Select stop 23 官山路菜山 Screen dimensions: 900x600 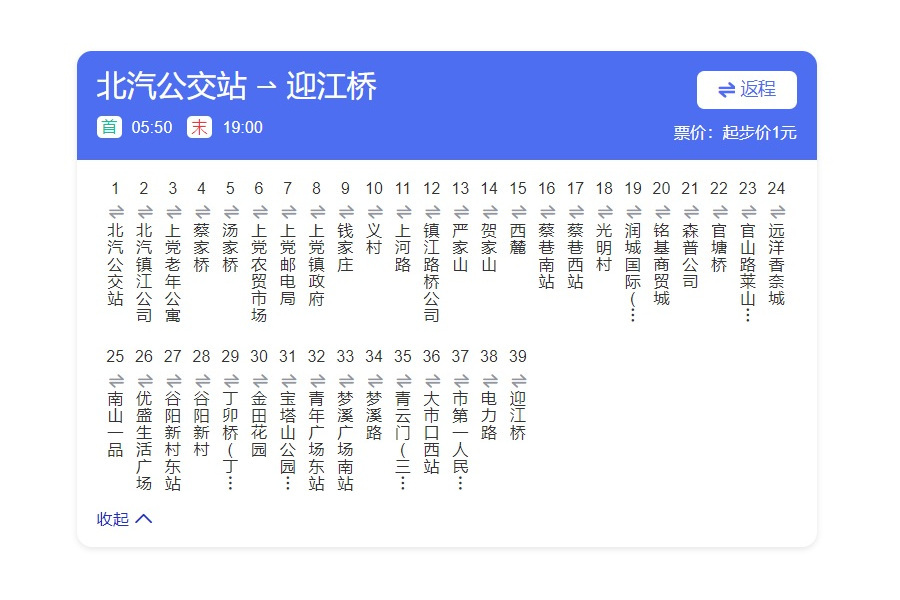point(747,273)
